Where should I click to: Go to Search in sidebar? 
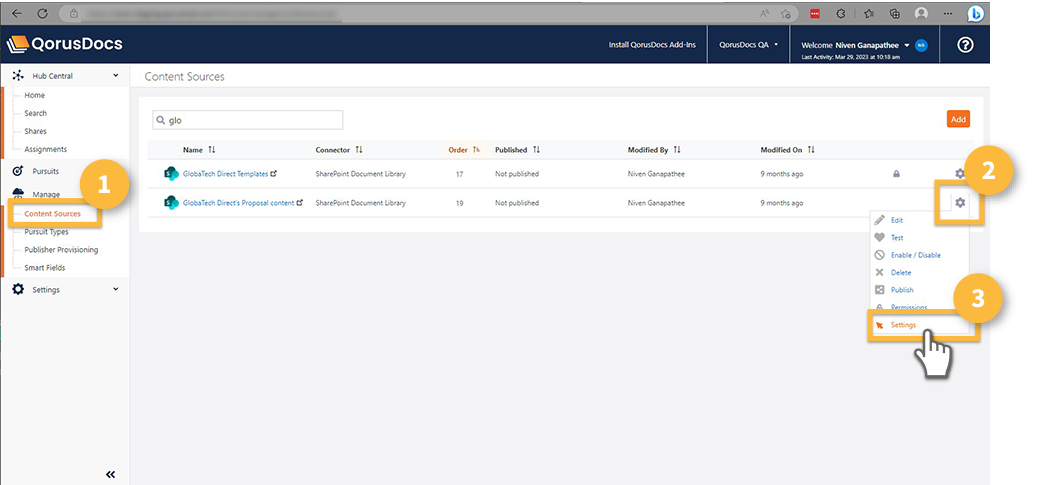point(36,113)
